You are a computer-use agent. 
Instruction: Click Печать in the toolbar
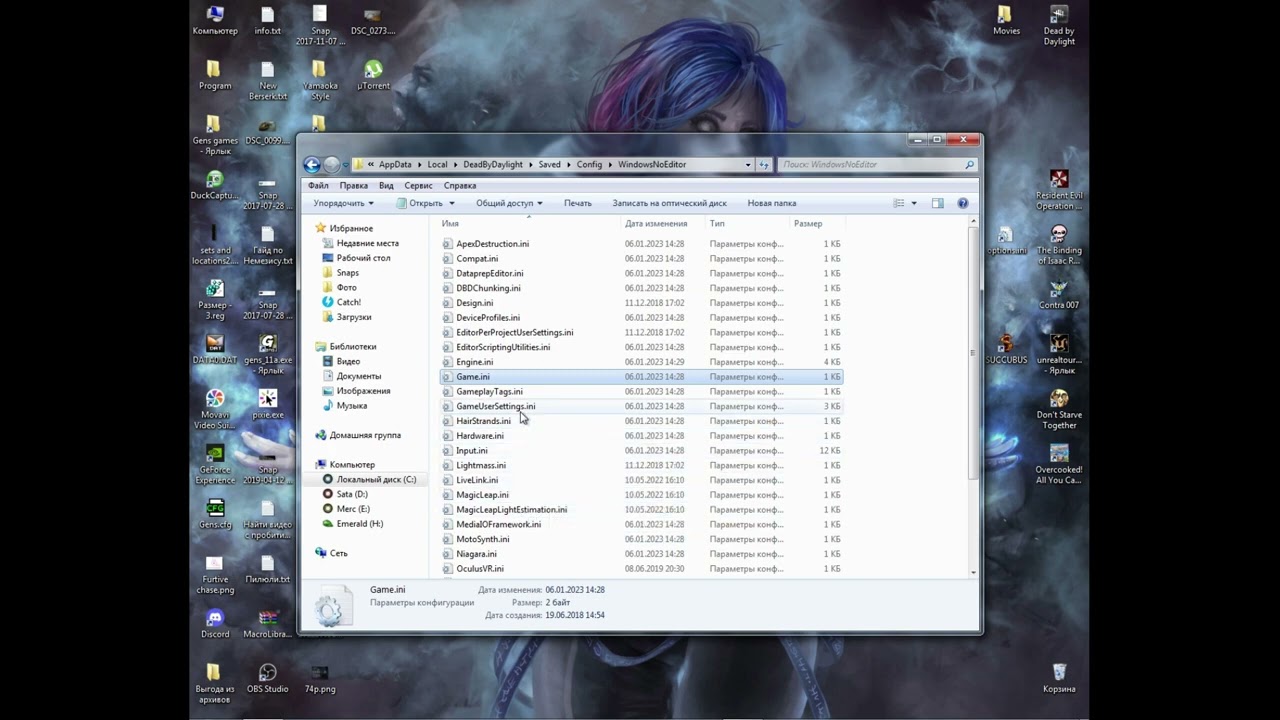pos(577,203)
